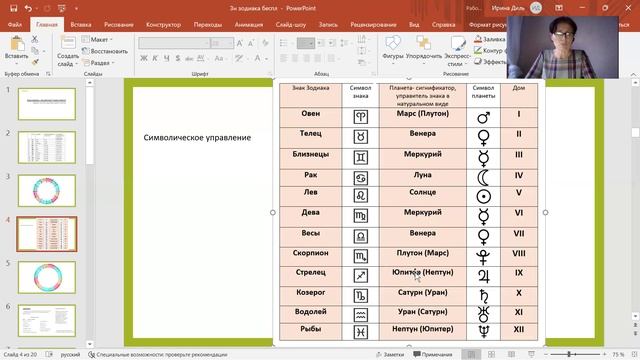Switch to slide sorter view icon
This screenshot has height=360, width=640.
(x=491, y=354)
